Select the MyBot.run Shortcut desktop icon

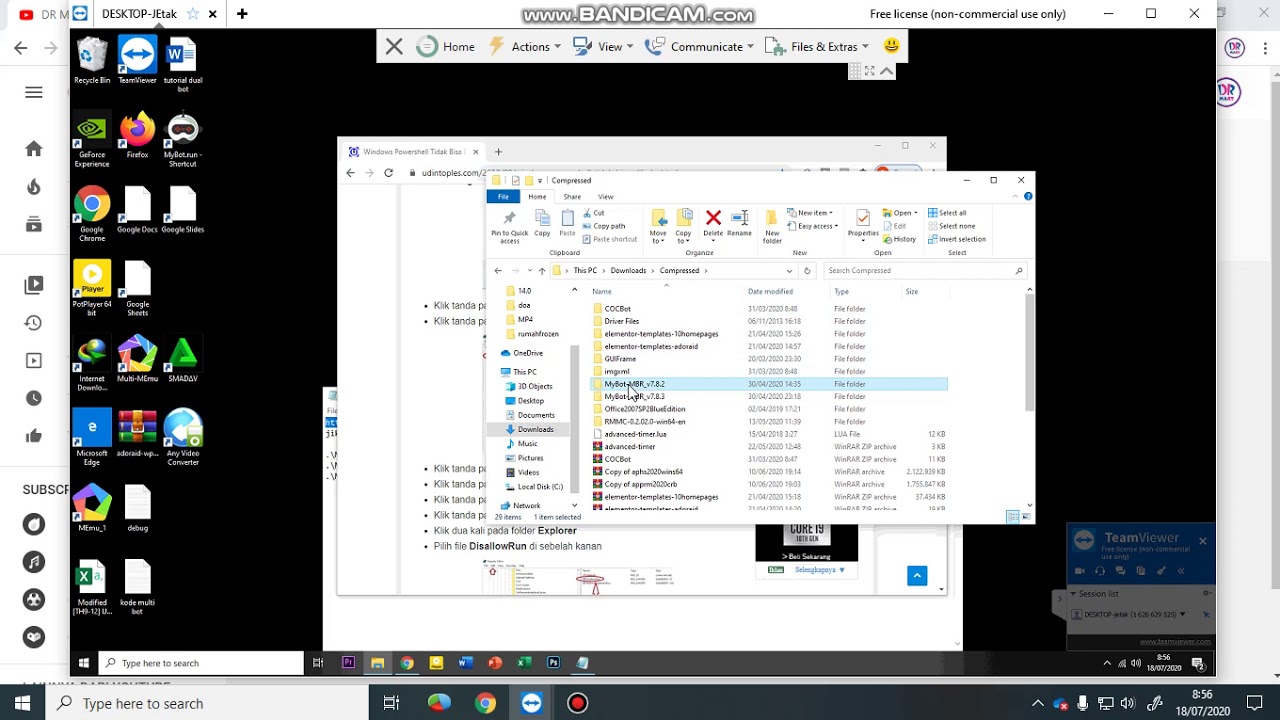pyautogui.click(x=182, y=139)
